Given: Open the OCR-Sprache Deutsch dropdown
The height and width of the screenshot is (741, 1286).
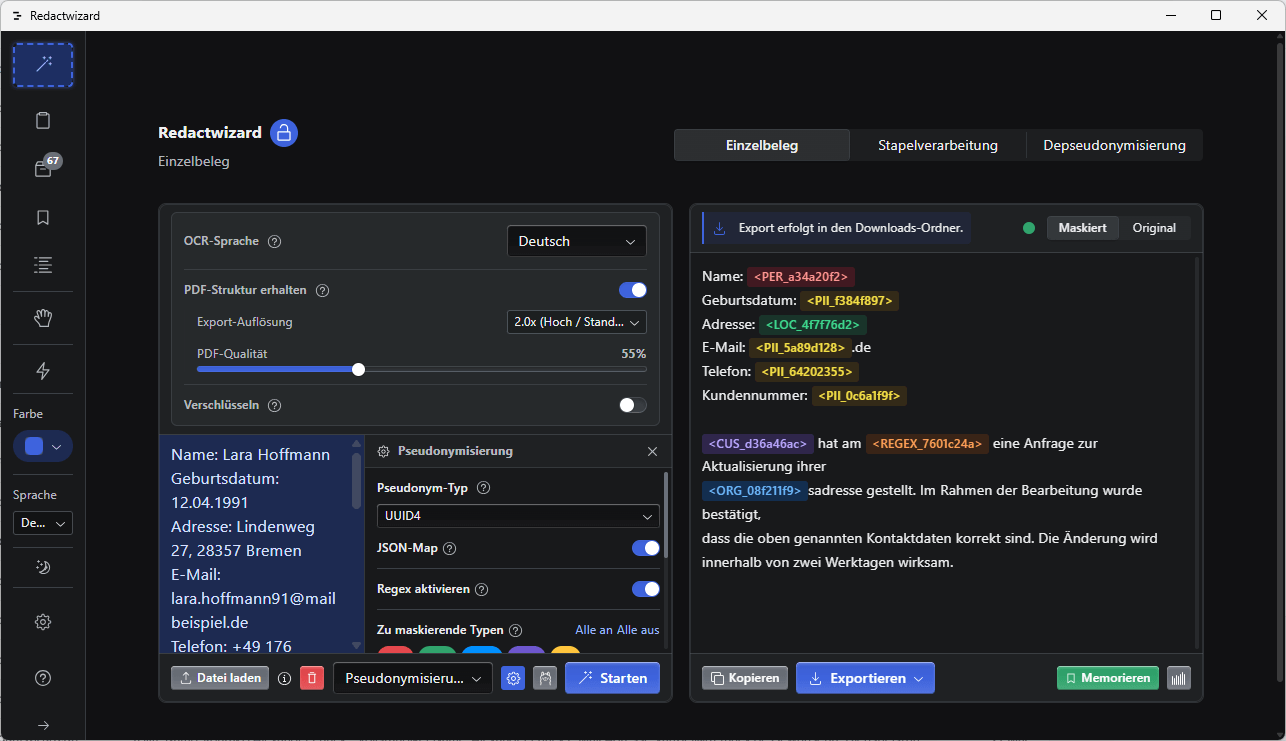Looking at the screenshot, I should click(x=577, y=241).
